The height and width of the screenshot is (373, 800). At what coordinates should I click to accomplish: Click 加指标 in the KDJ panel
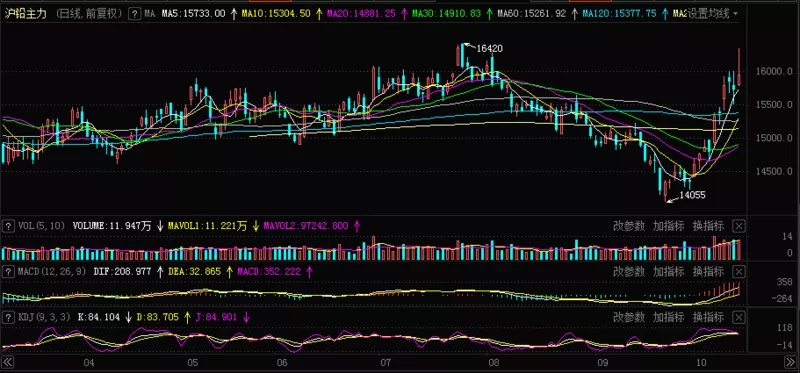click(668, 317)
